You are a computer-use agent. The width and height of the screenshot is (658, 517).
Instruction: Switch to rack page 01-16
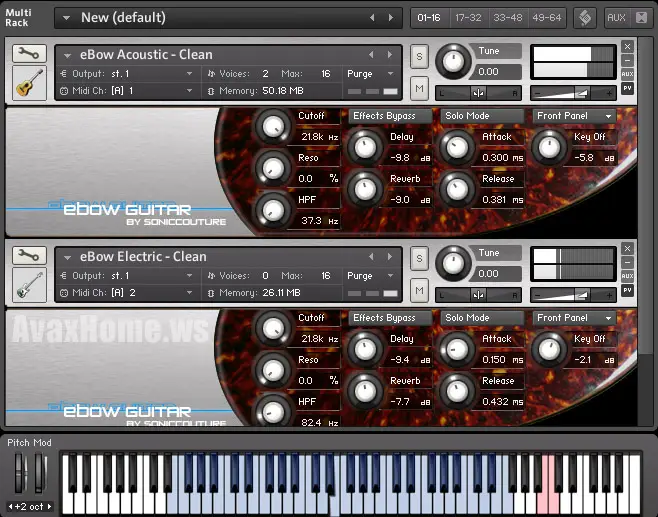pyautogui.click(x=429, y=18)
